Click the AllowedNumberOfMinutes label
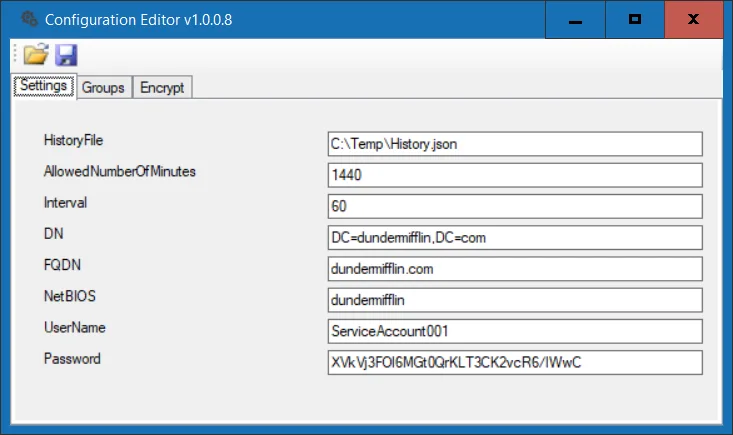 click(x=120, y=171)
